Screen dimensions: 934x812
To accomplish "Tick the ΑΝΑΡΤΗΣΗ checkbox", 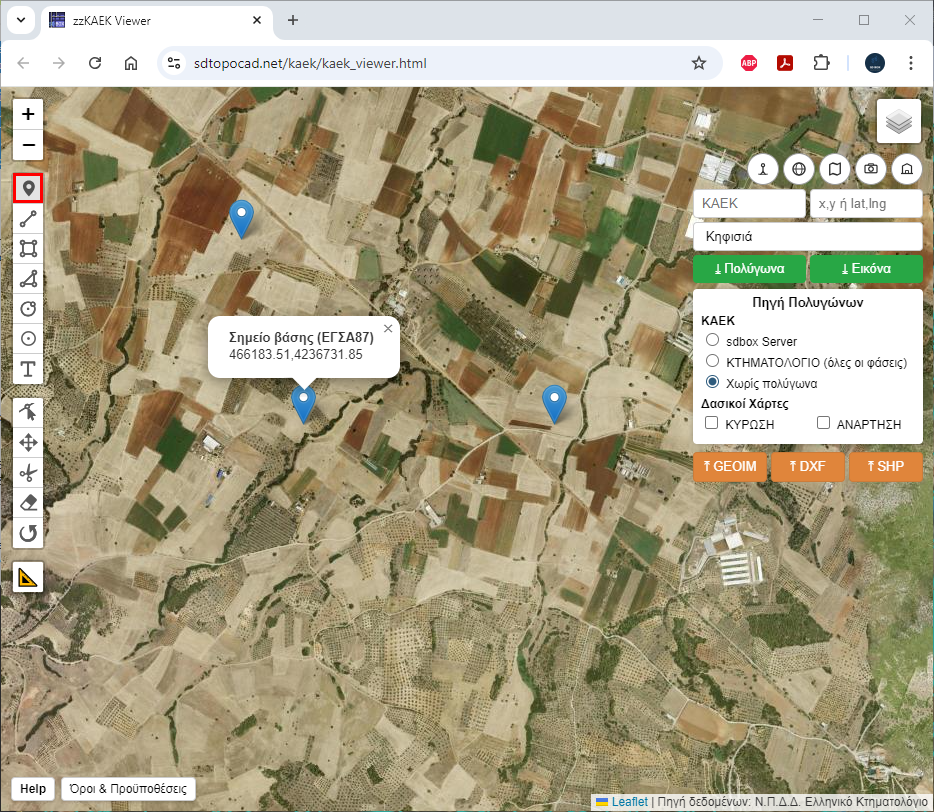I will tap(824, 424).
